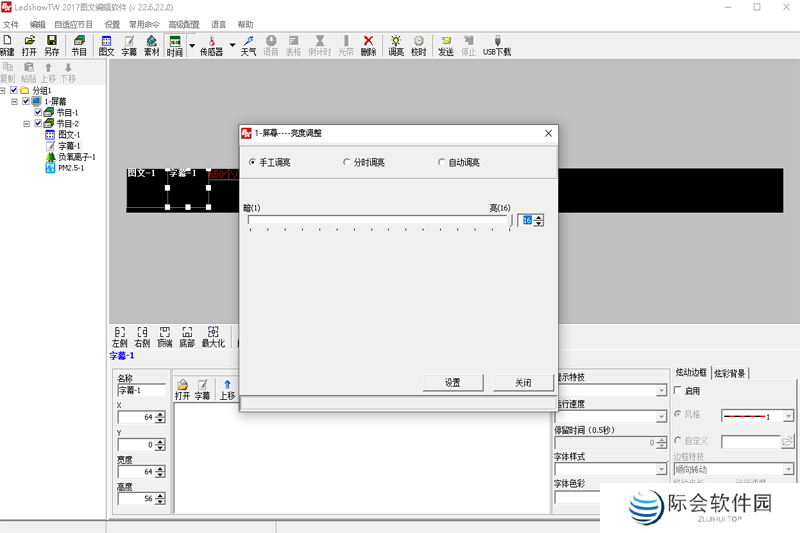Open the 编辑 menu

pyautogui.click(x=37, y=24)
